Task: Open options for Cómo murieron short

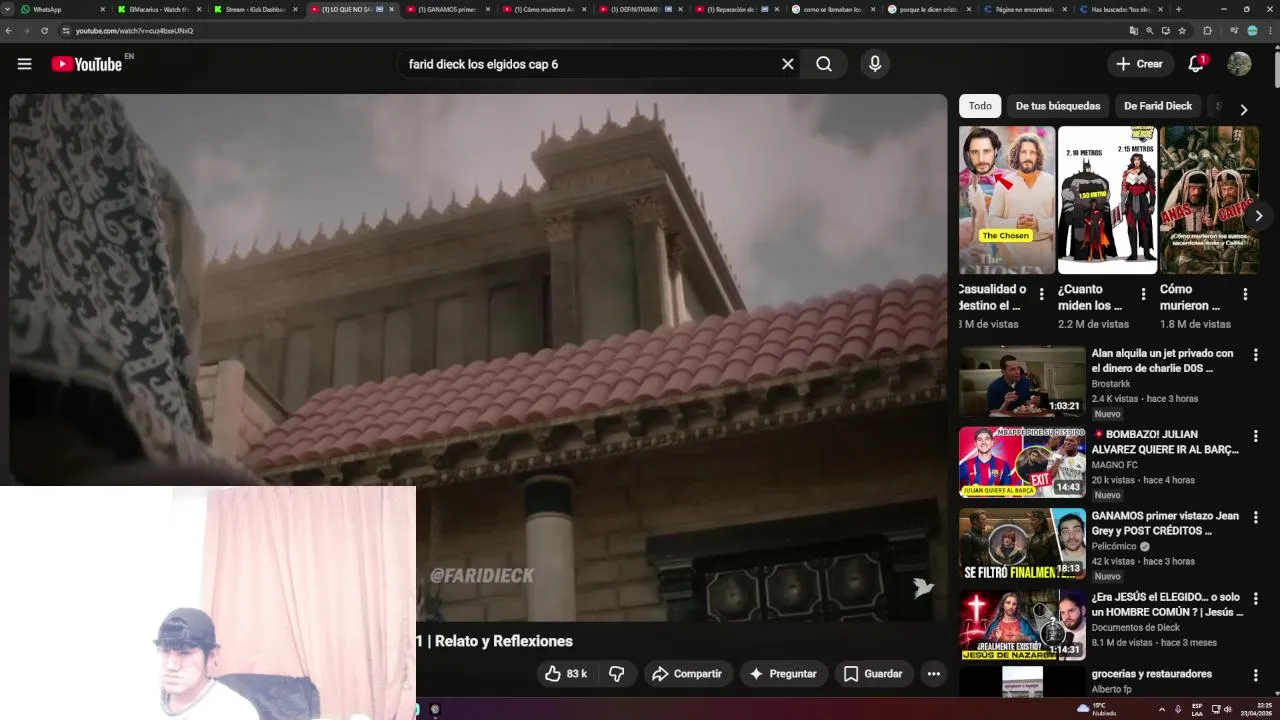Action: [1245, 294]
